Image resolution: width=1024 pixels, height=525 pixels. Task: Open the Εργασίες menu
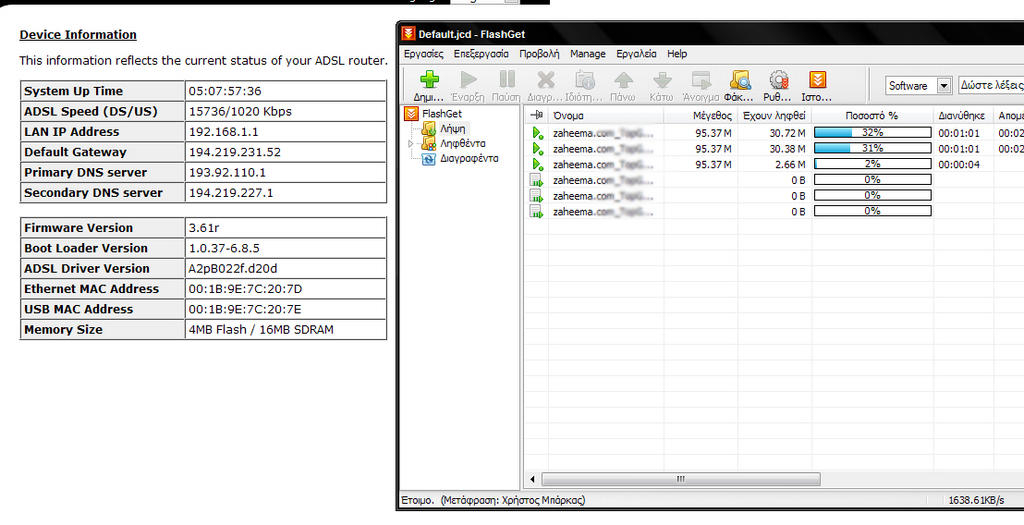(423, 54)
